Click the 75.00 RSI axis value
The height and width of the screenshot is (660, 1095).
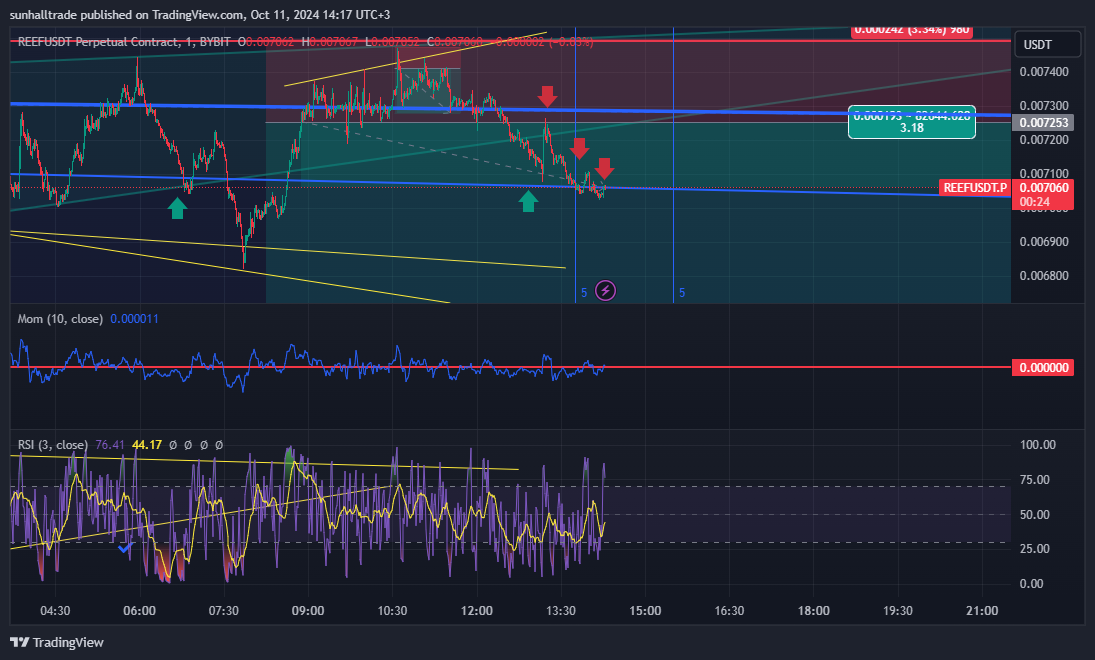(x=1034, y=480)
